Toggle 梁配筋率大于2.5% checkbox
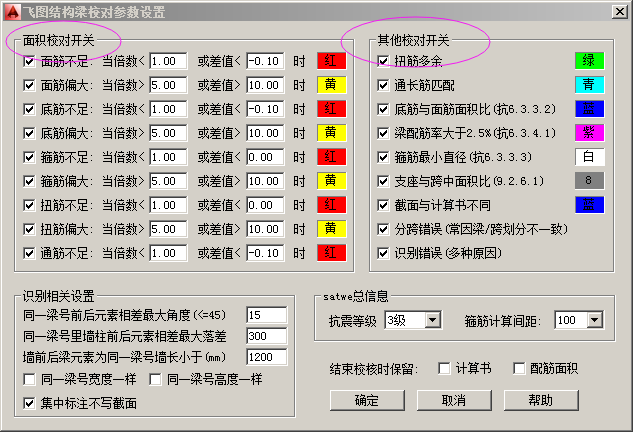 (x=383, y=133)
